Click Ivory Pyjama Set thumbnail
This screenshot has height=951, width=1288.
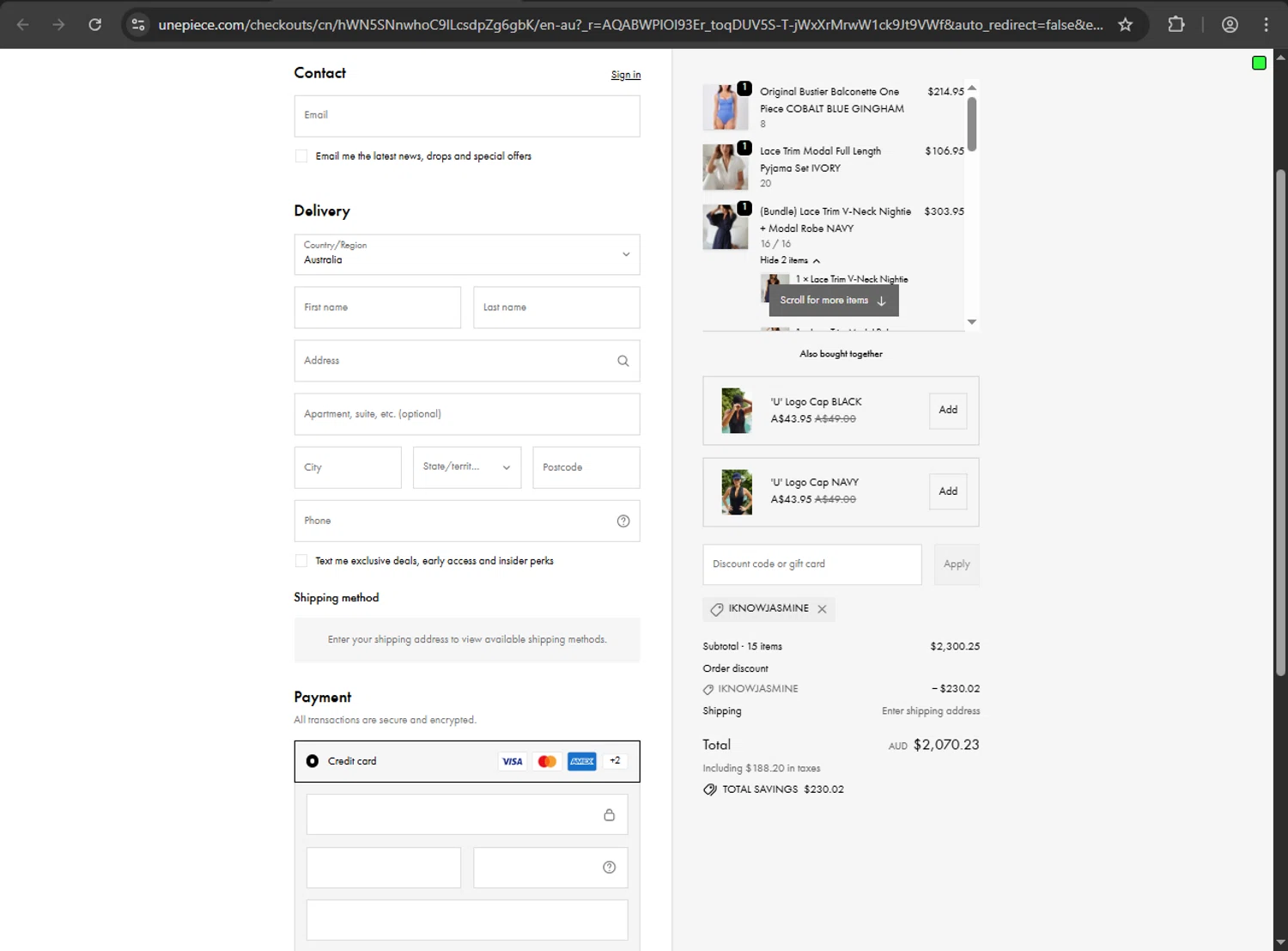(726, 167)
